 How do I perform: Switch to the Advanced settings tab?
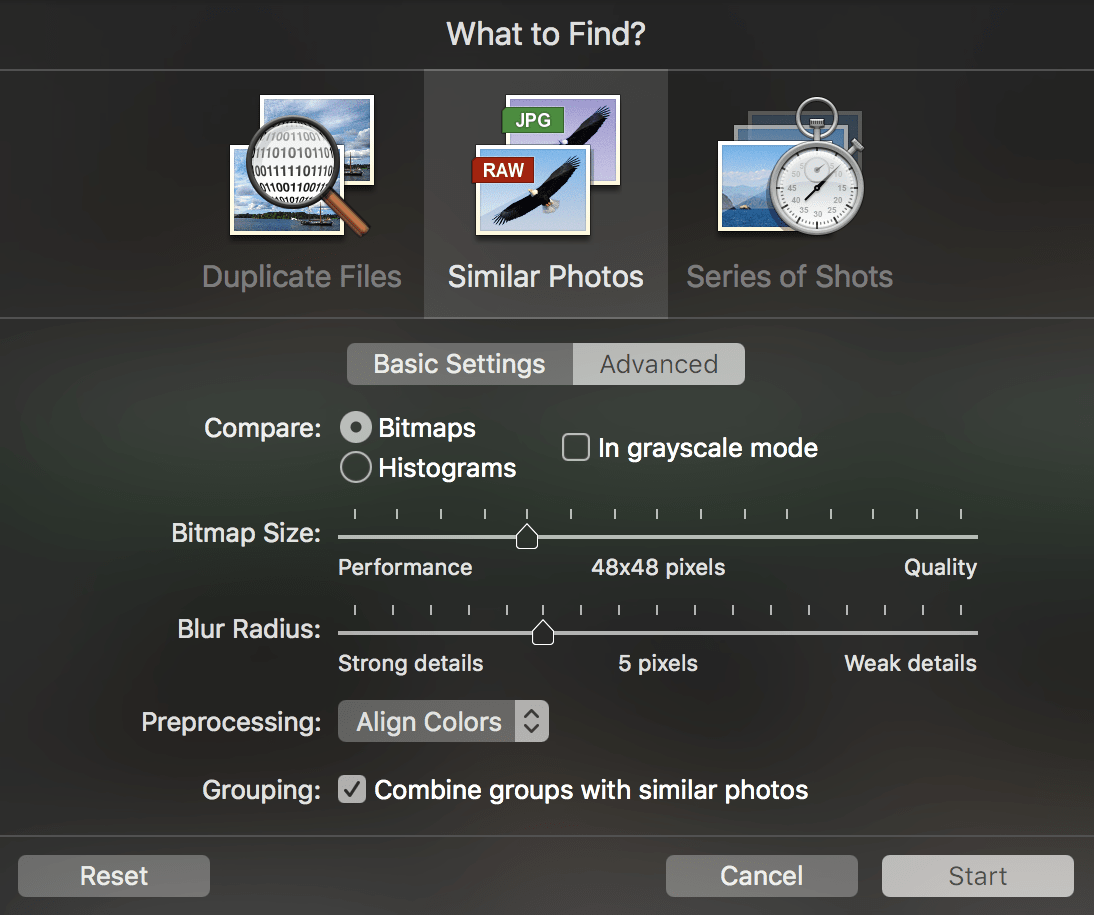coord(659,365)
